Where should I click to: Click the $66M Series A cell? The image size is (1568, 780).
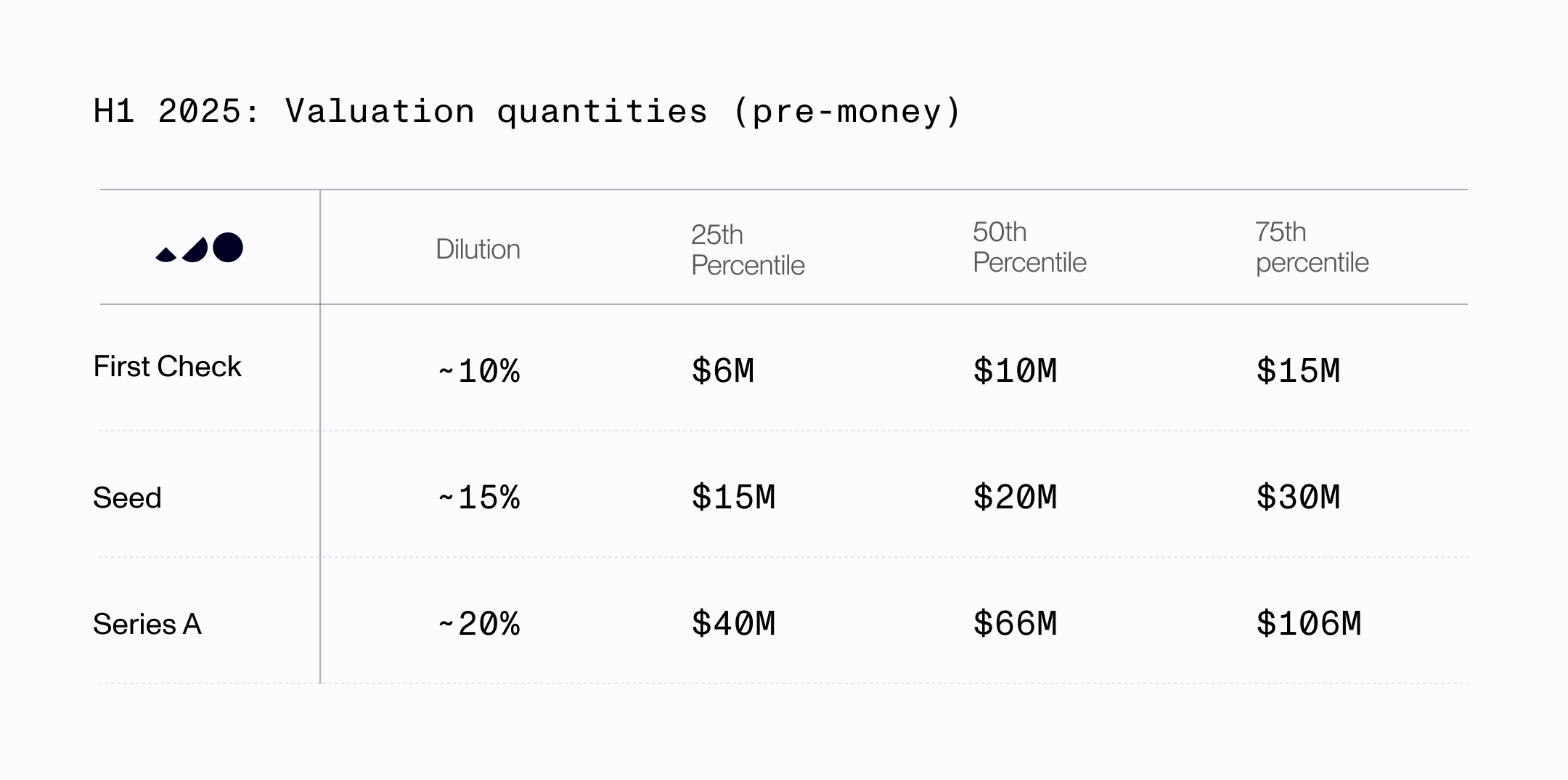[x=1015, y=624]
